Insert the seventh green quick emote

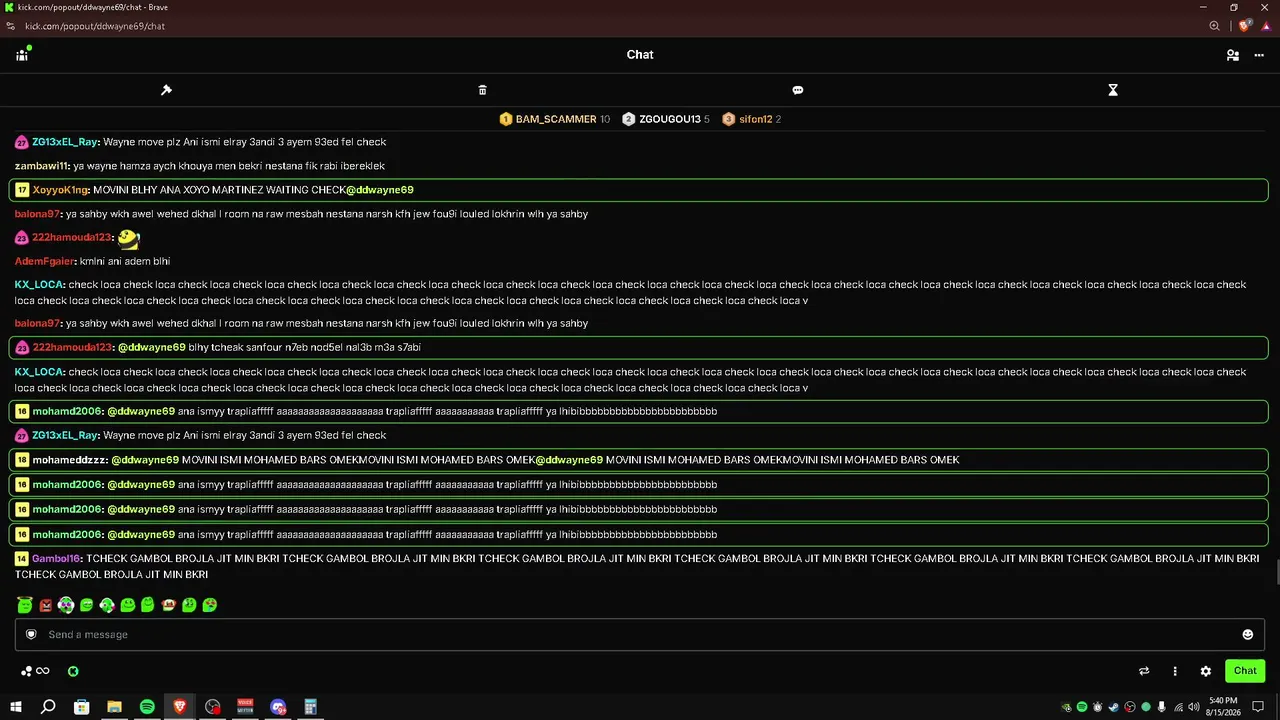(148, 605)
